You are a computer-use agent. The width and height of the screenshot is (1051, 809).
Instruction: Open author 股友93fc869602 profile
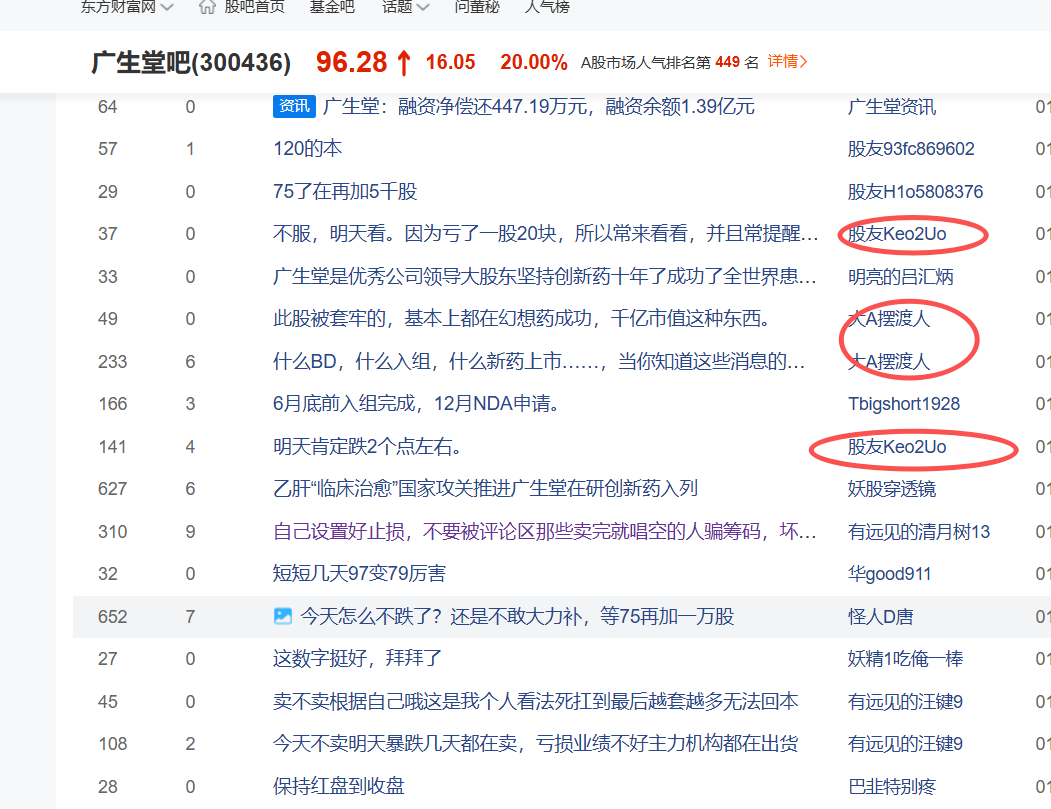click(911, 149)
